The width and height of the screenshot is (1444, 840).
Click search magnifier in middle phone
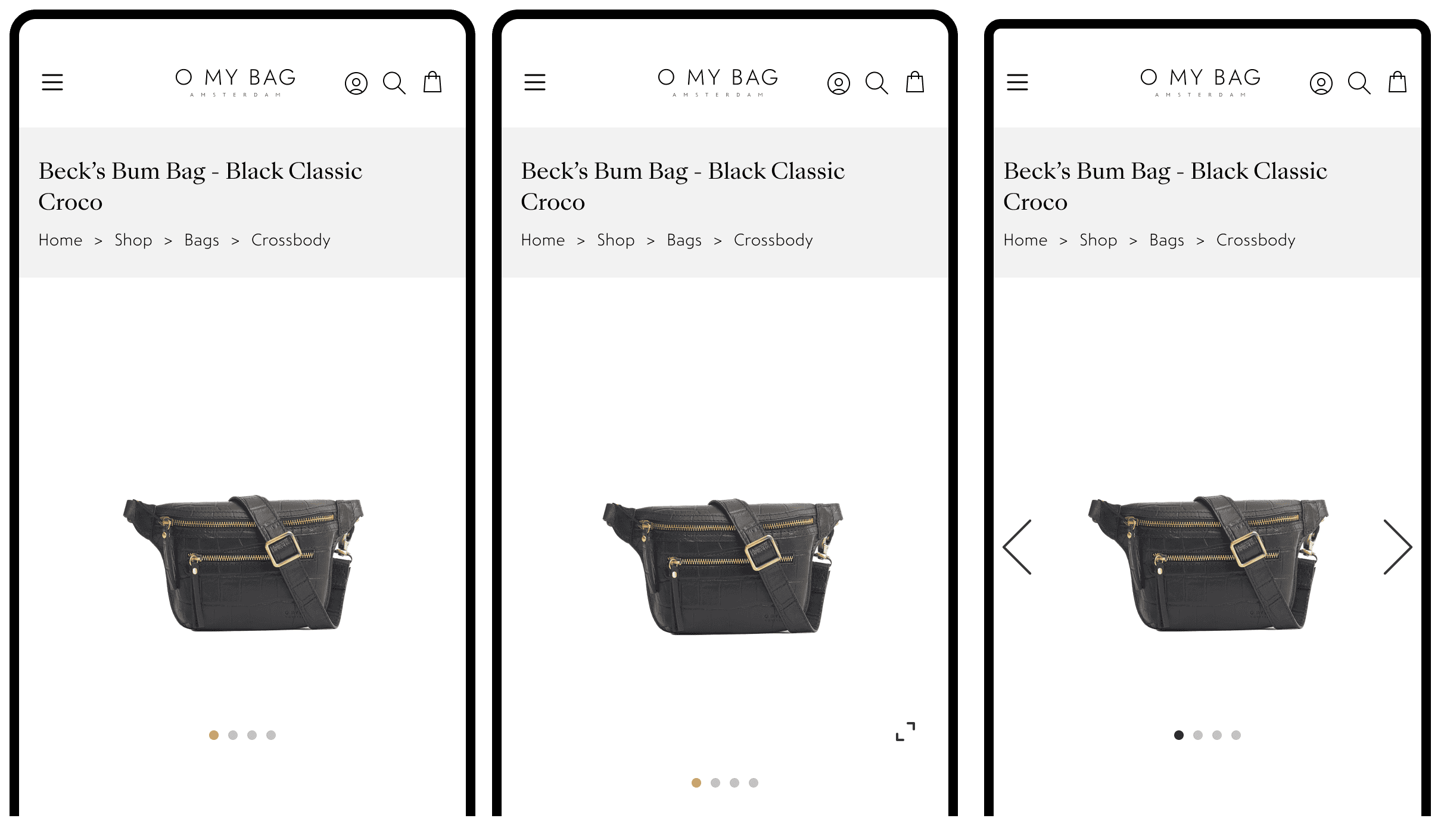pos(876,83)
